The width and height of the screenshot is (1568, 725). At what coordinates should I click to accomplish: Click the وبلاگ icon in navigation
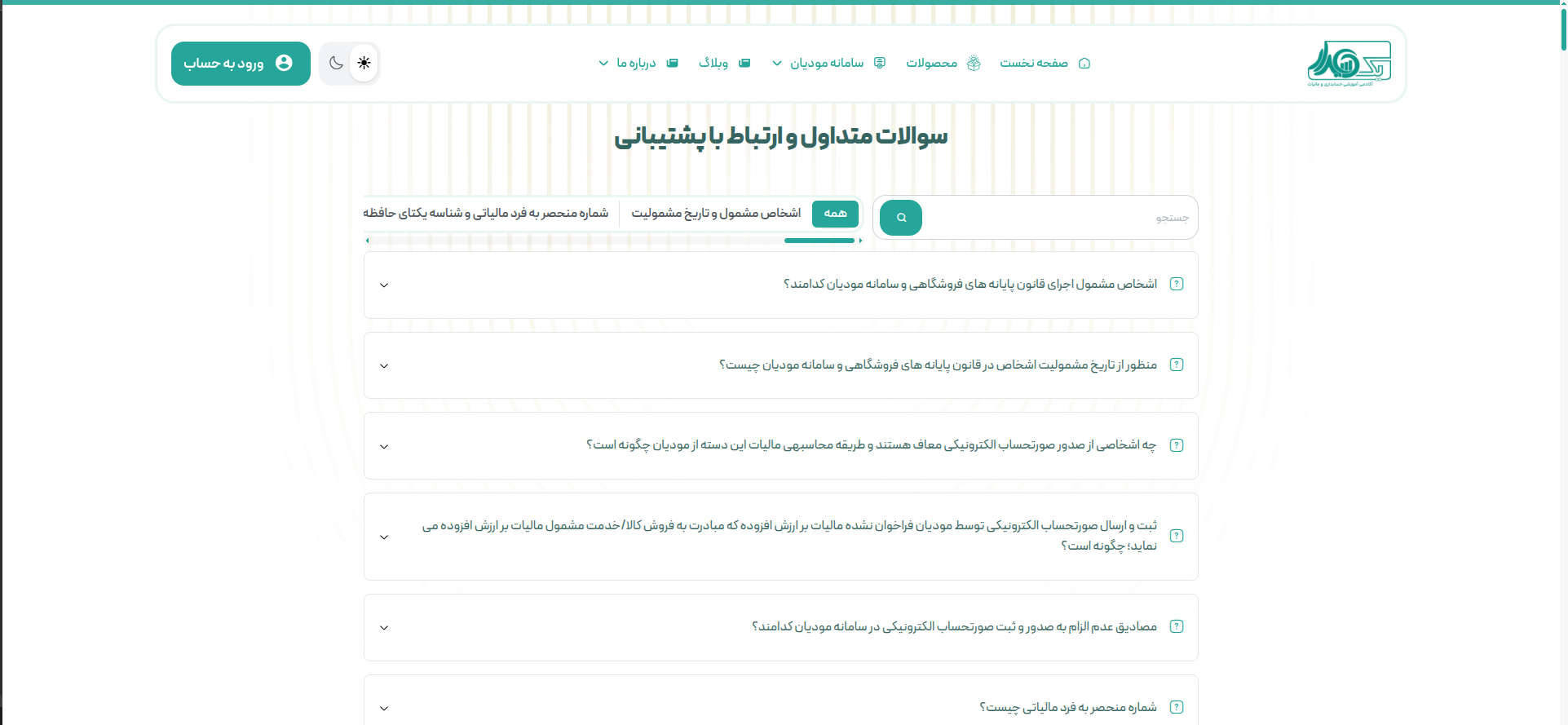click(x=744, y=64)
